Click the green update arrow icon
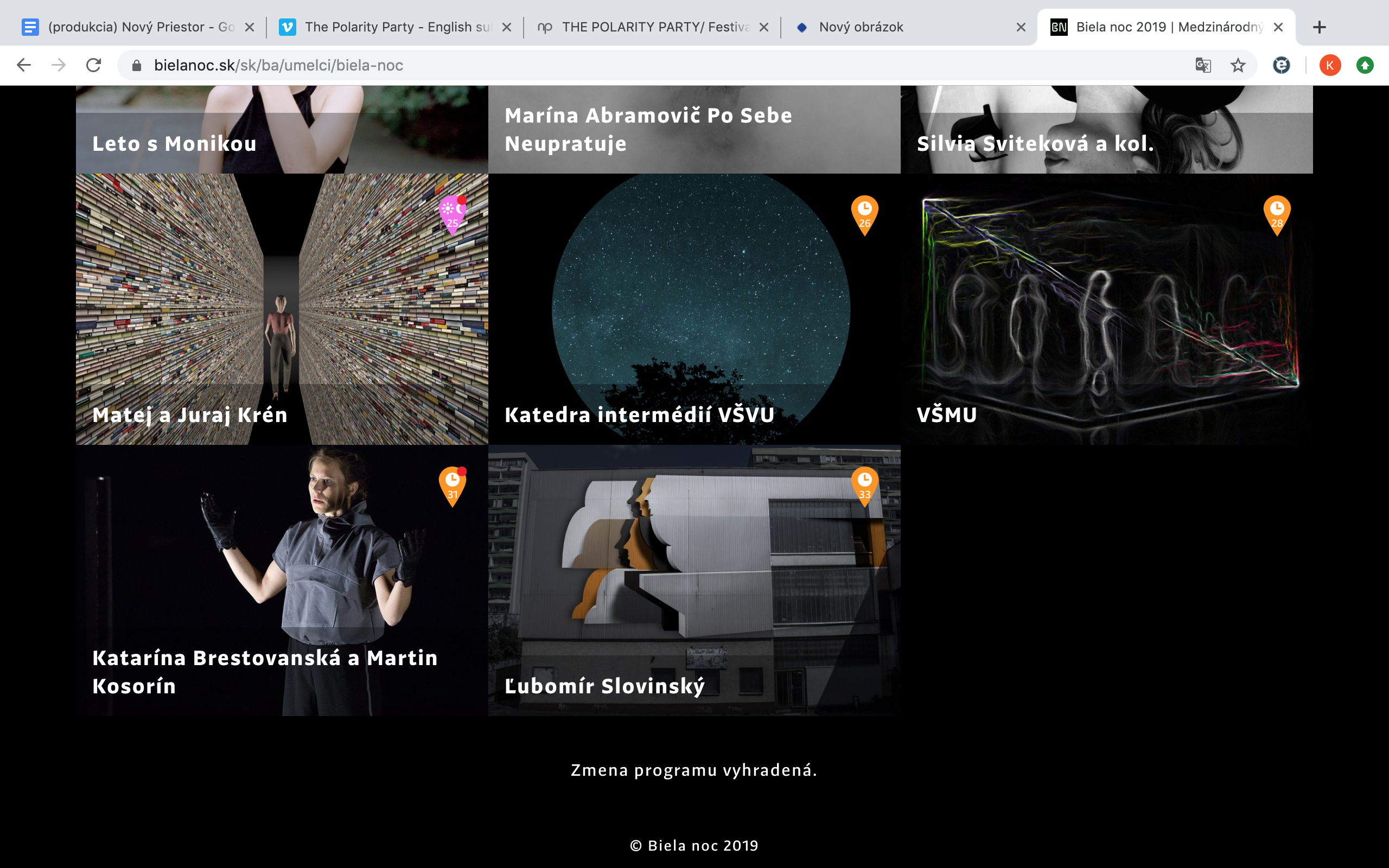Image resolution: width=1389 pixels, height=868 pixels. (x=1365, y=66)
